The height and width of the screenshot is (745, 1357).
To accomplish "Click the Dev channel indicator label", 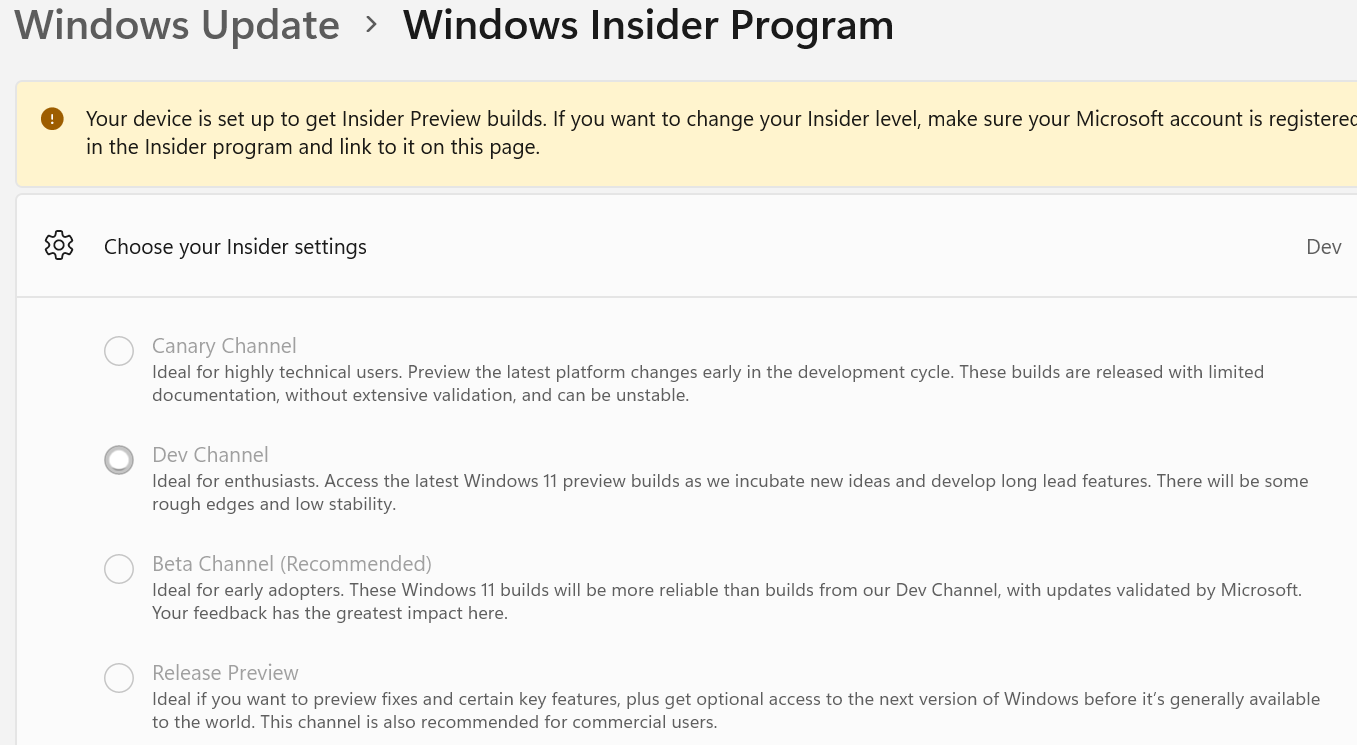I will [1323, 246].
